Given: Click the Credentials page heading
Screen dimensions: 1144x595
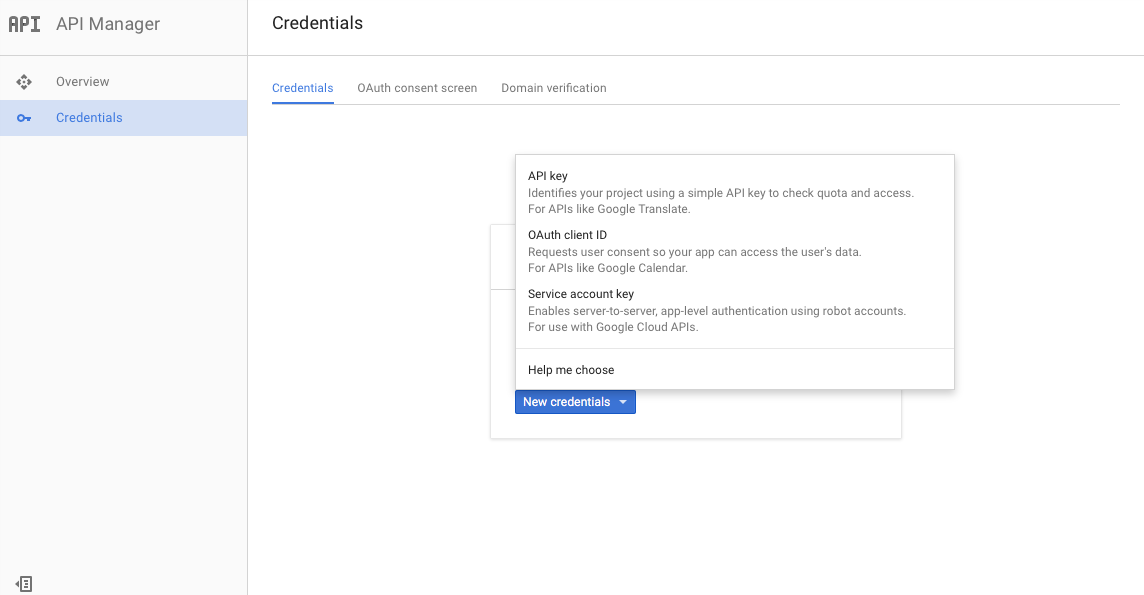Looking at the screenshot, I should (317, 23).
